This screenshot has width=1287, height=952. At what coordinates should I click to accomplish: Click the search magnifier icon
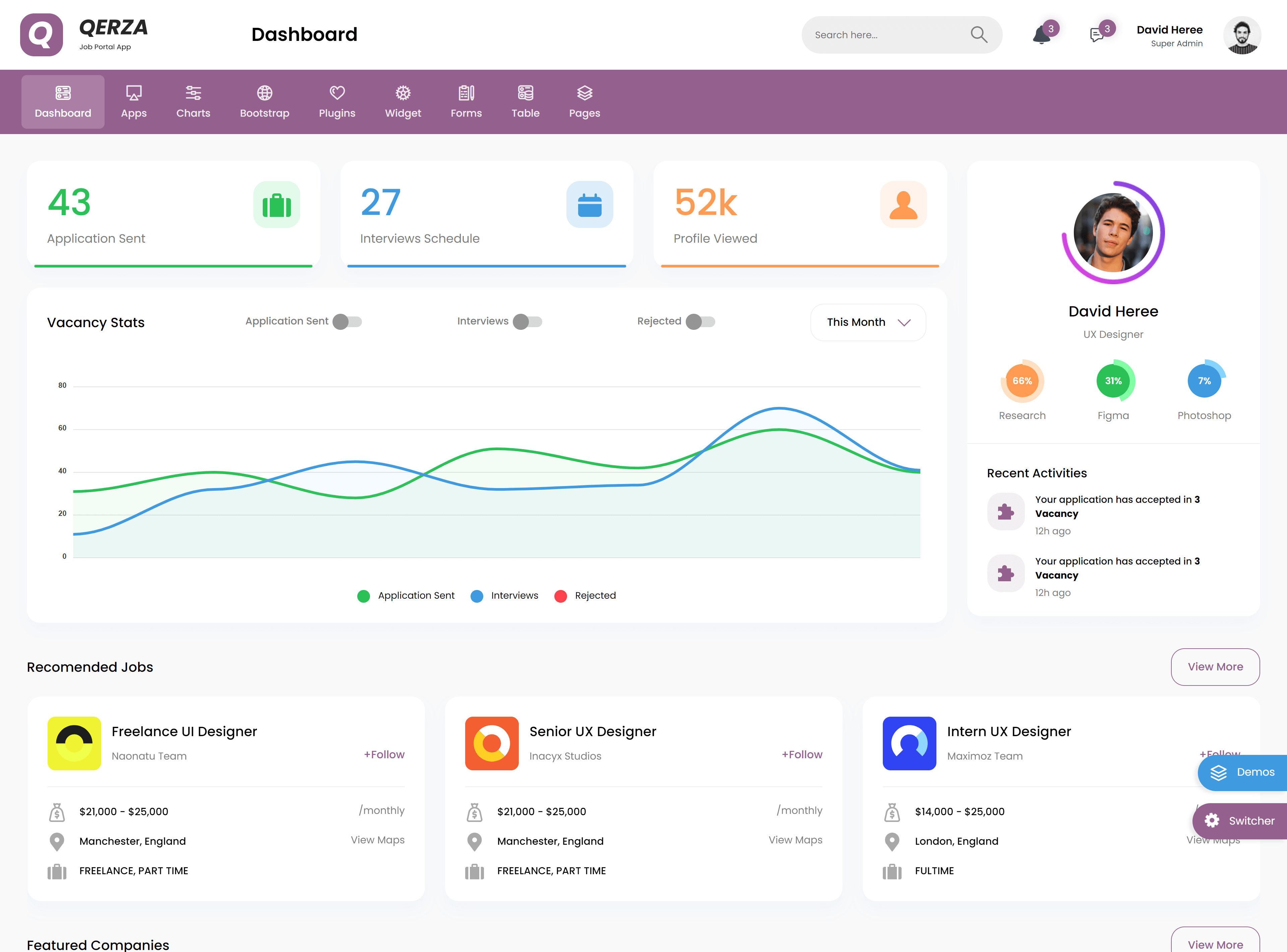979,35
